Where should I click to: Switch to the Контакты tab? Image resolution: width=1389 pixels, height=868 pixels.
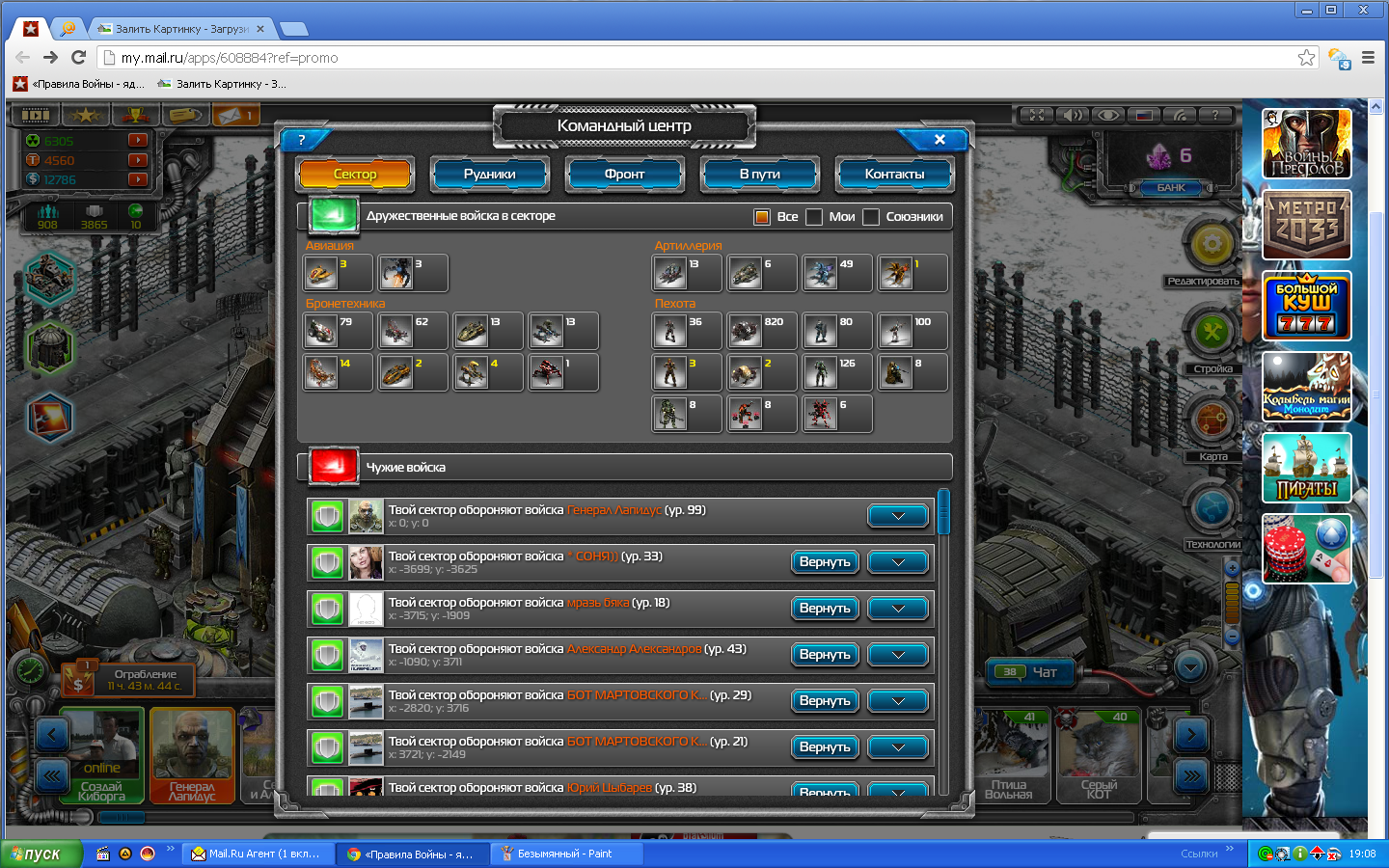pyautogui.click(x=895, y=175)
